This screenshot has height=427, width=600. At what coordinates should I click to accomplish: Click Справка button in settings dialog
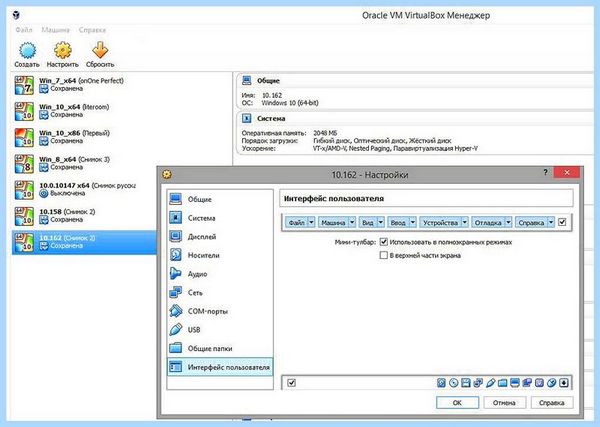tap(552, 403)
